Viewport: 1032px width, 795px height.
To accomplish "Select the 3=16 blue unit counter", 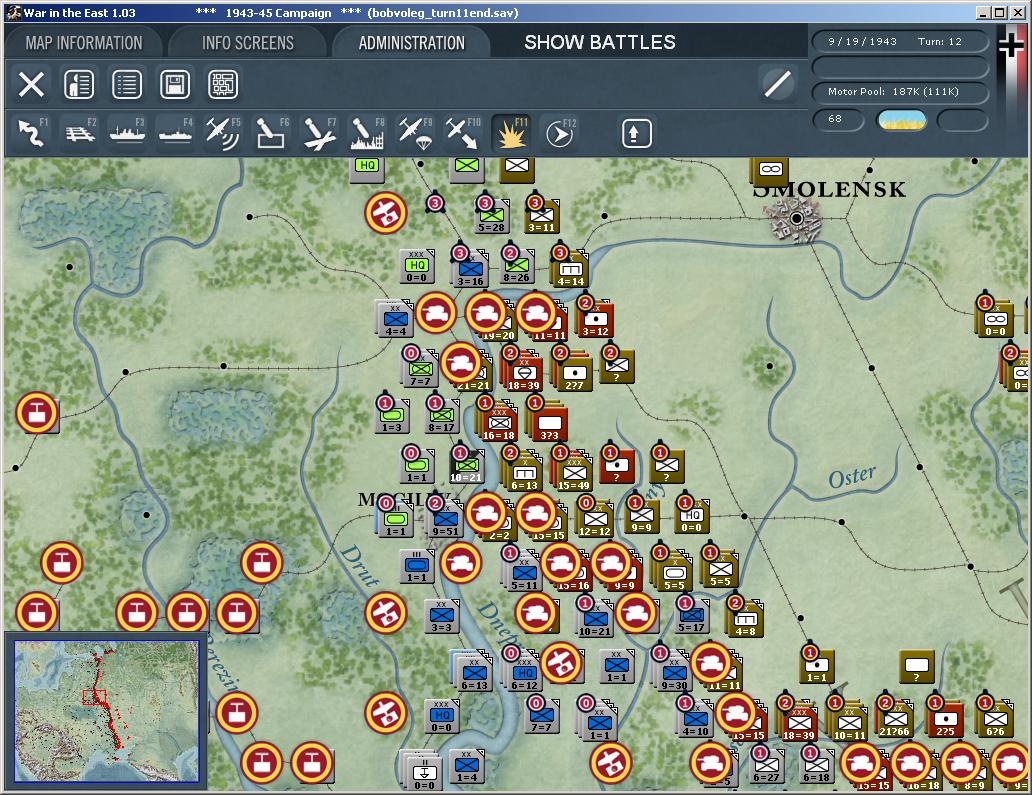I will point(470,270).
